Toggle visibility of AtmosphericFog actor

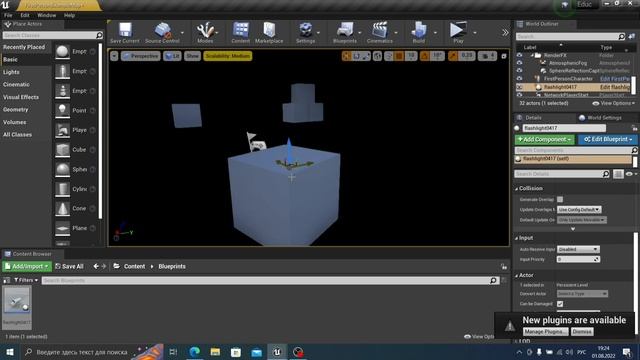click(x=519, y=63)
